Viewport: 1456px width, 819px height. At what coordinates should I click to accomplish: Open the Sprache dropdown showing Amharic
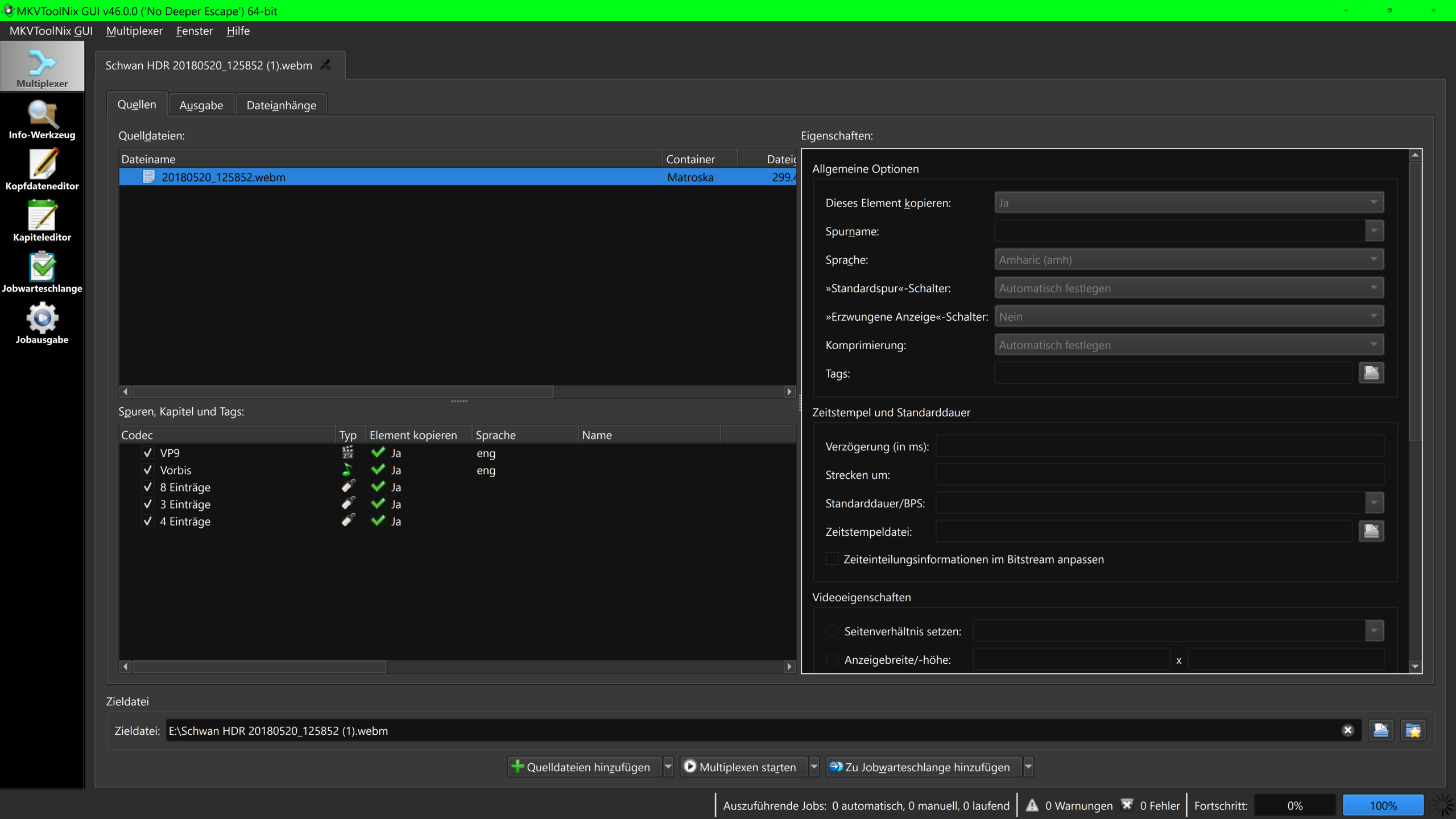click(1189, 259)
